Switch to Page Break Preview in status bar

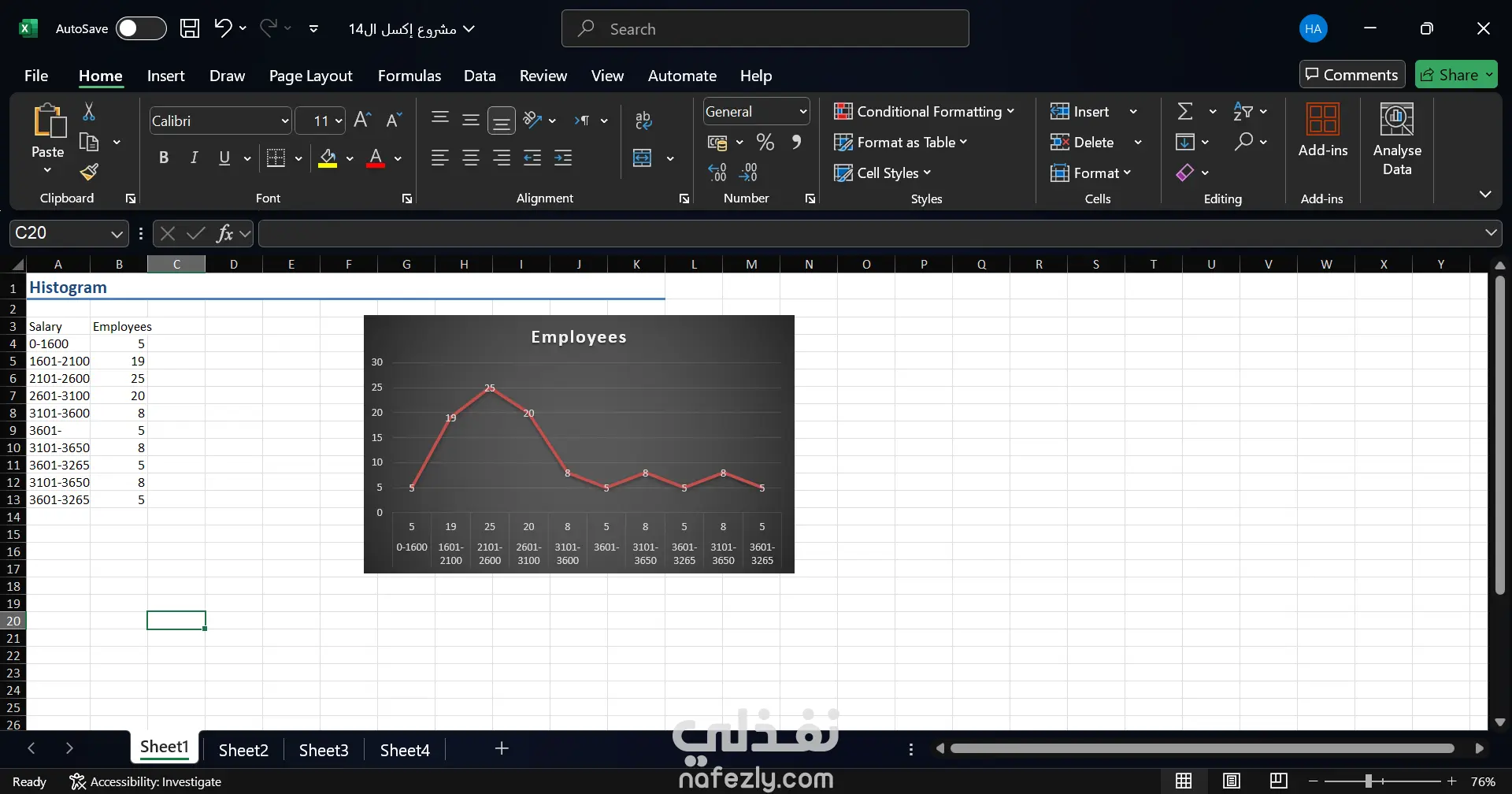pyautogui.click(x=1279, y=781)
